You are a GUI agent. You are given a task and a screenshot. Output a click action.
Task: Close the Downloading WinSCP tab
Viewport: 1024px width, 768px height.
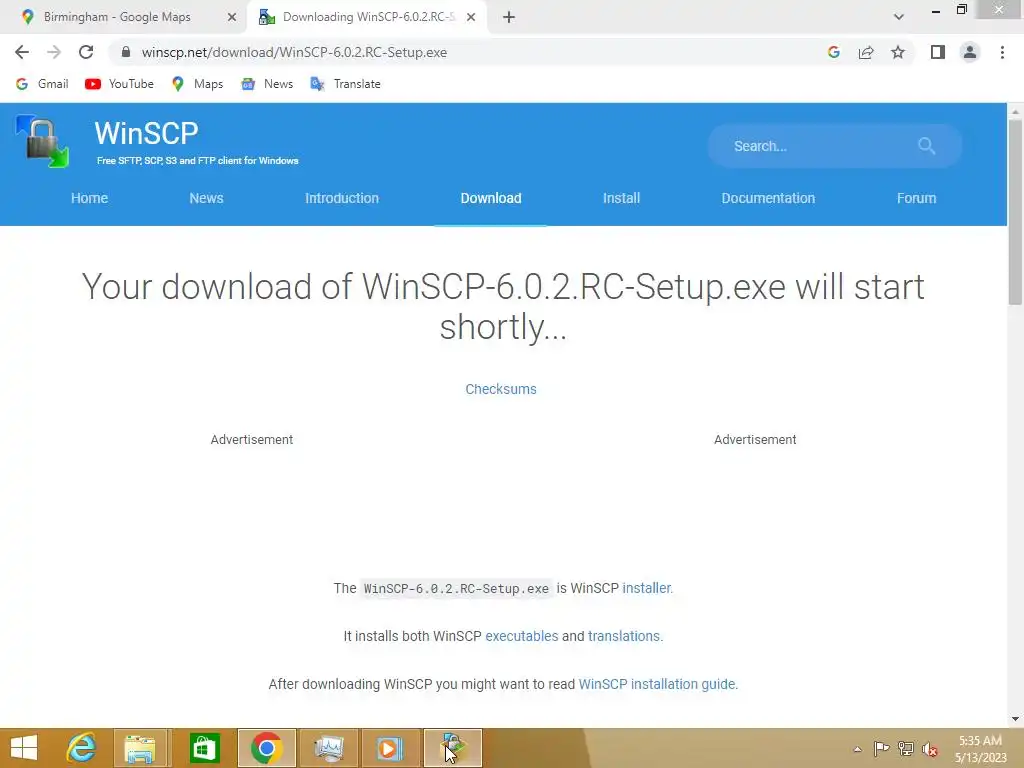pos(471,17)
